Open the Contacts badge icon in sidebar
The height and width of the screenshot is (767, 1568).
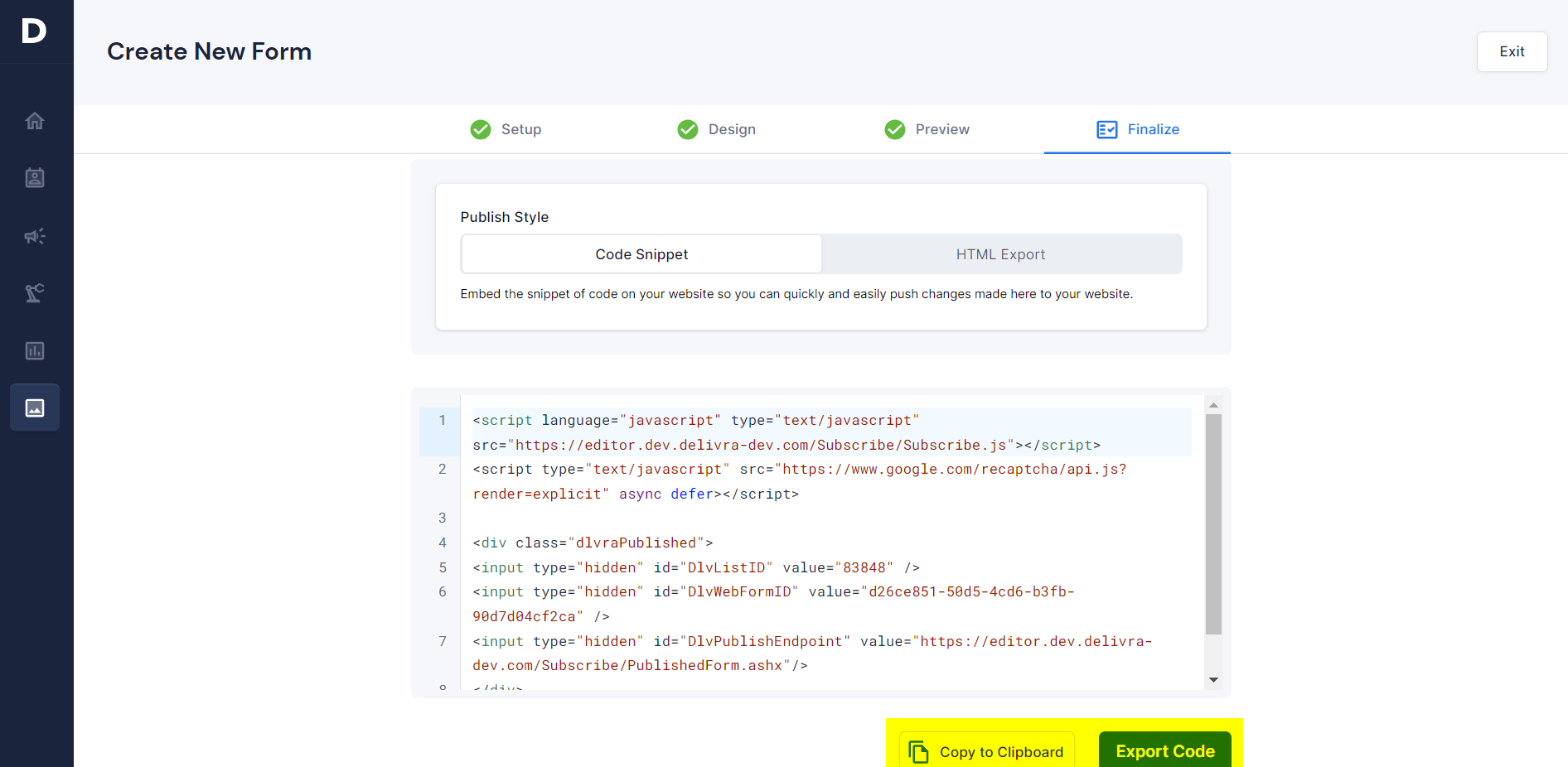click(x=35, y=178)
